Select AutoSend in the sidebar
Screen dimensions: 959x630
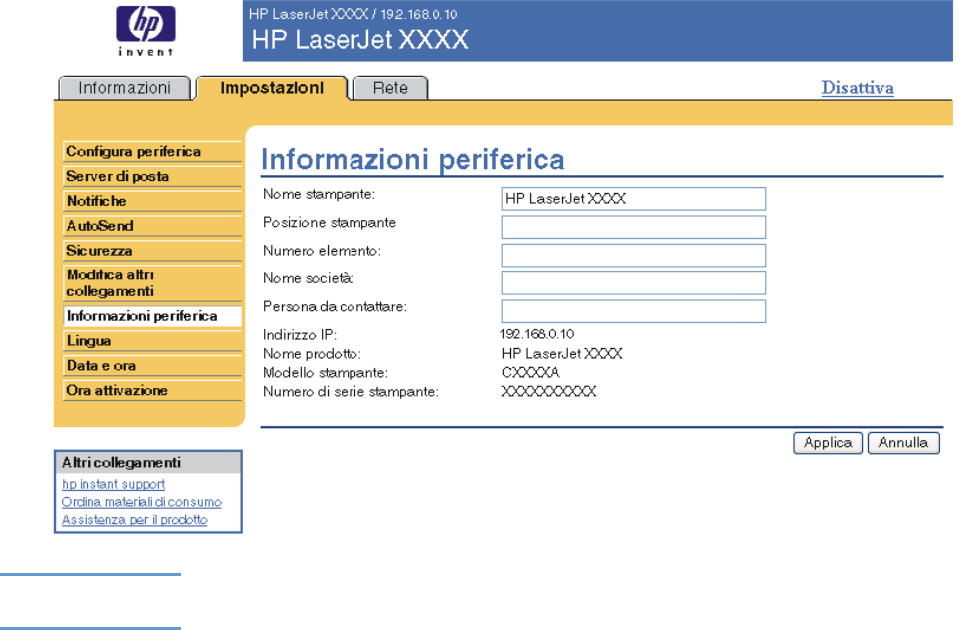point(152,226)
